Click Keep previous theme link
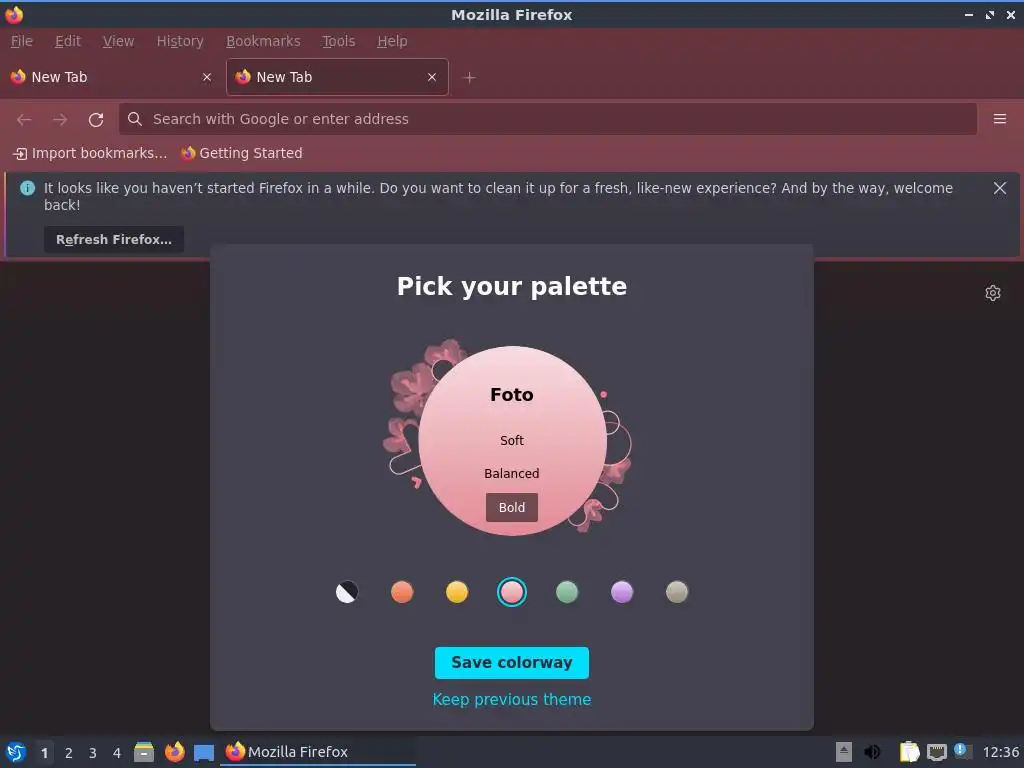 click(511, 699)
